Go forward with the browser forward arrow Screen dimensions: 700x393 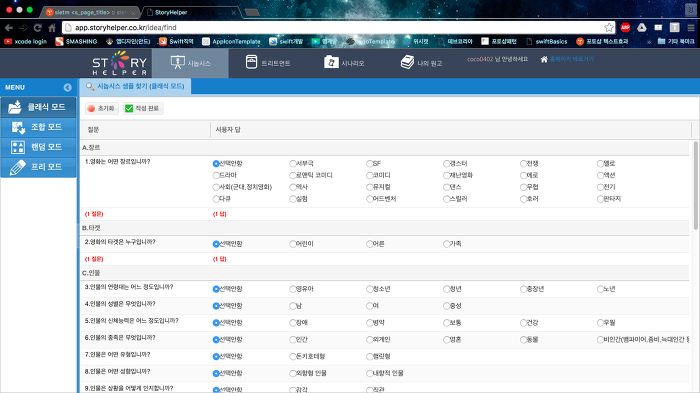[23, 28]
